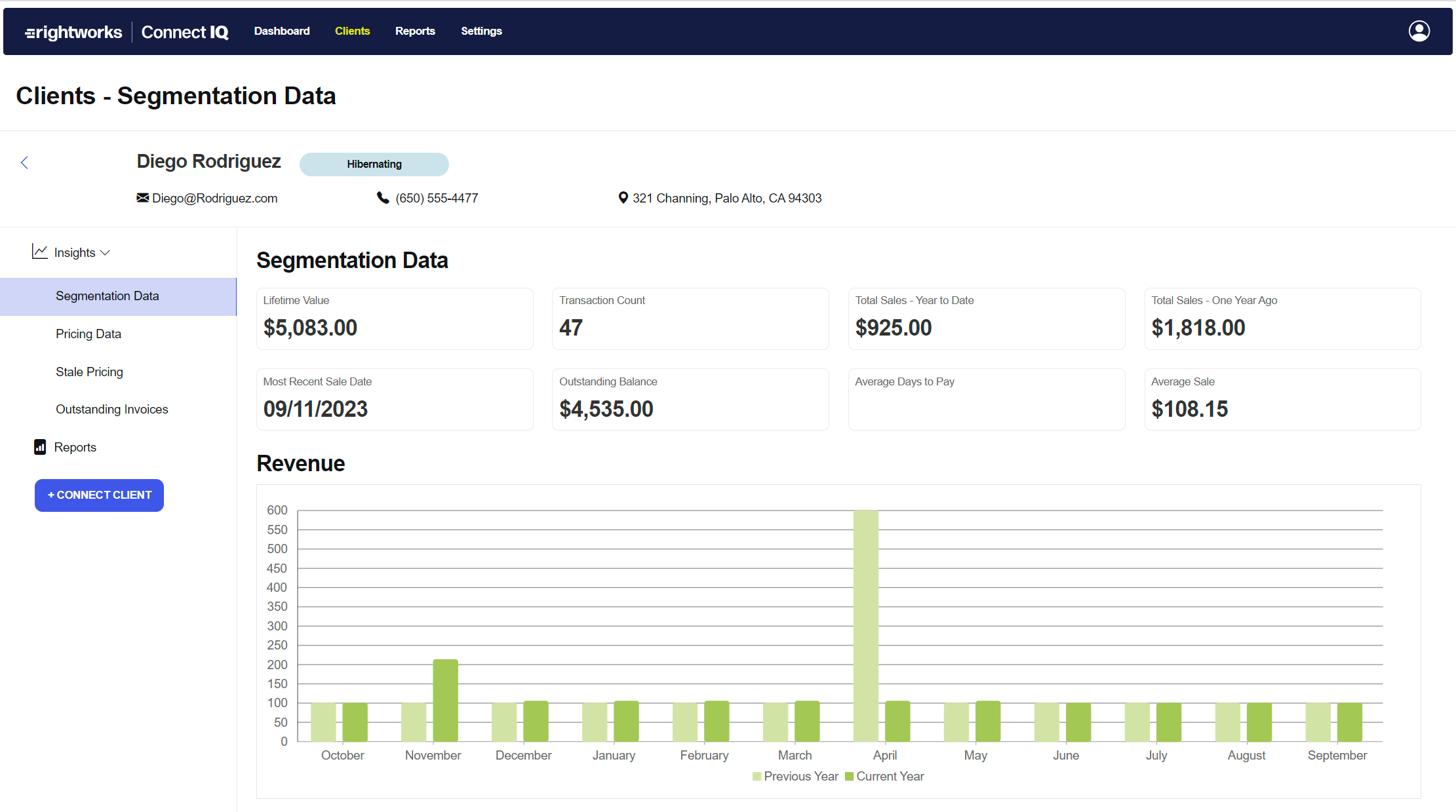Click the map location pin icon

623,197
